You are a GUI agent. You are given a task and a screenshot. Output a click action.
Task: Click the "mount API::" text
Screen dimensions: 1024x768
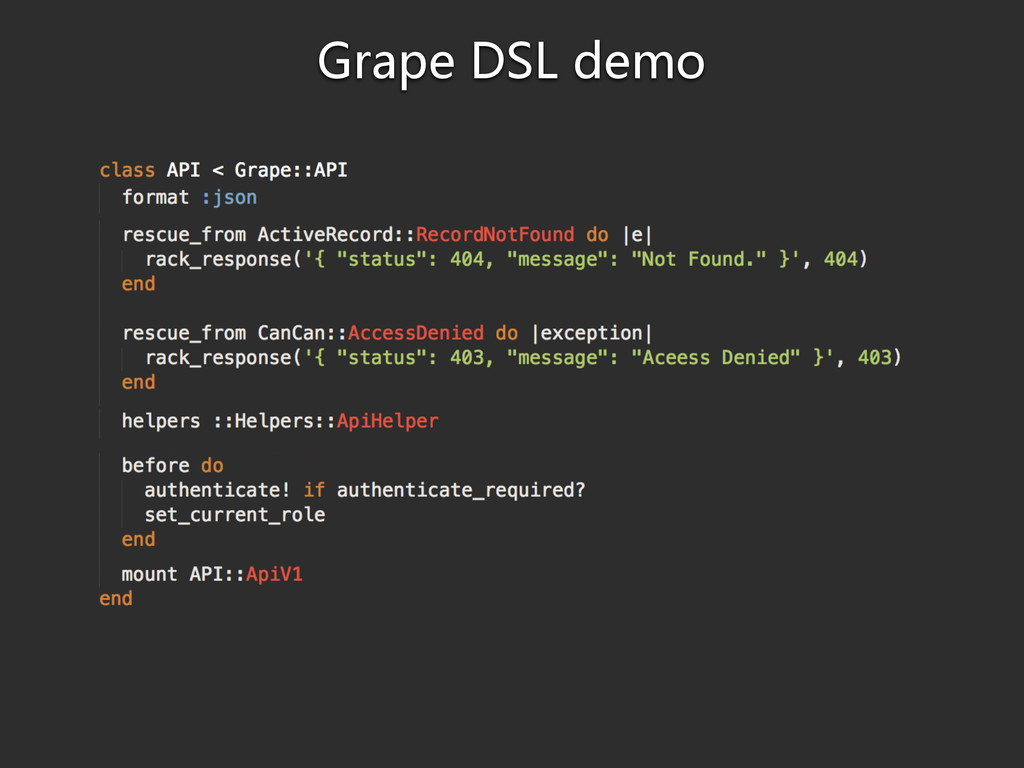(184, 575)
